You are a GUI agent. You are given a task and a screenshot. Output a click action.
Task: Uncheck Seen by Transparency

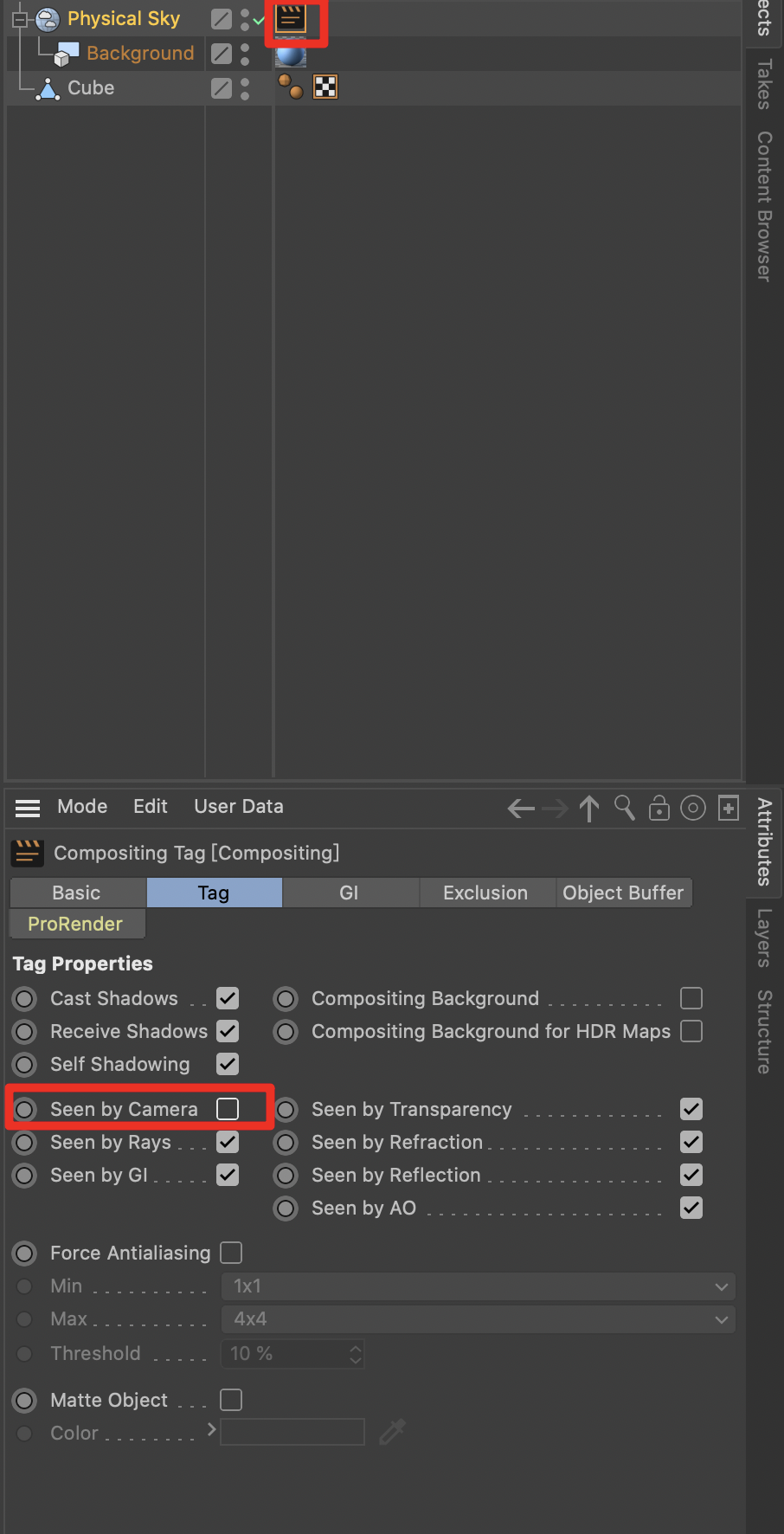click(x=691, y=1109)
